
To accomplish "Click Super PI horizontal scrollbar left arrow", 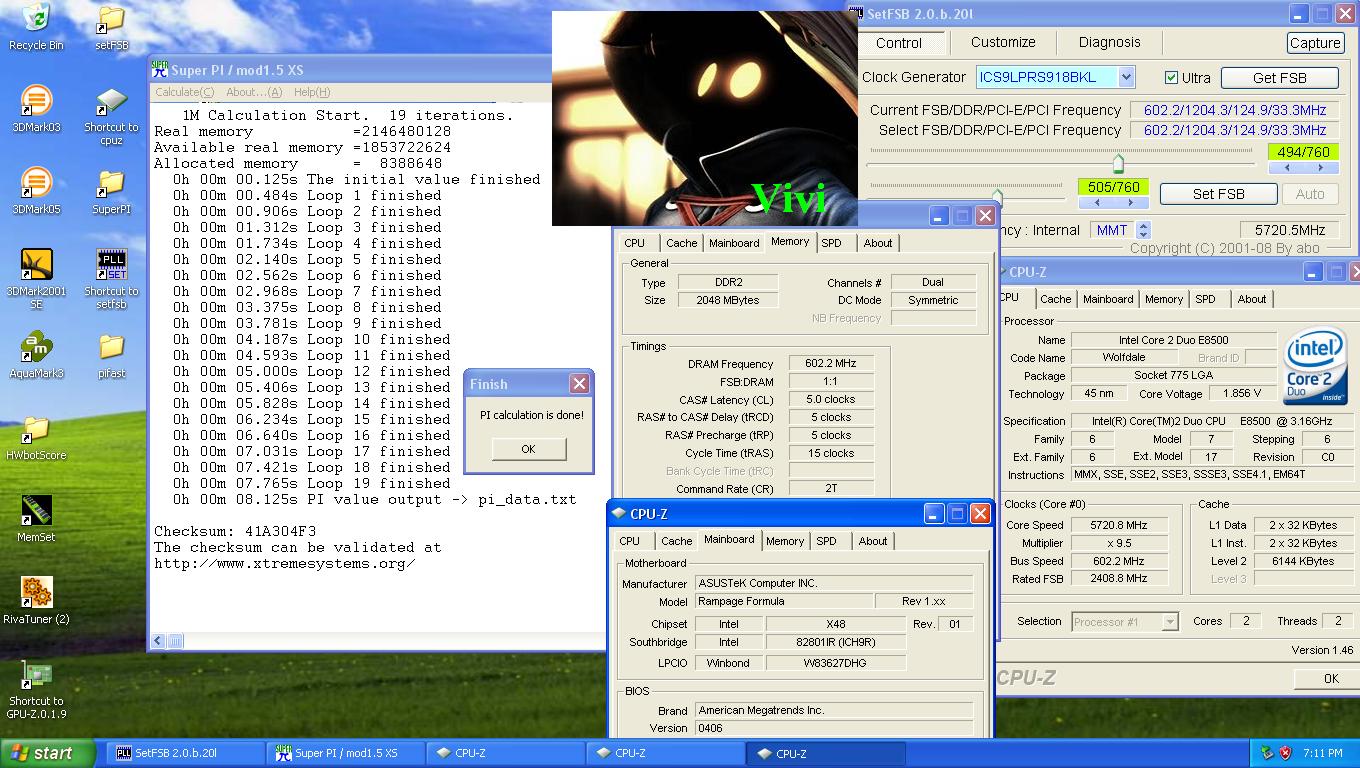I will point(158,641).
